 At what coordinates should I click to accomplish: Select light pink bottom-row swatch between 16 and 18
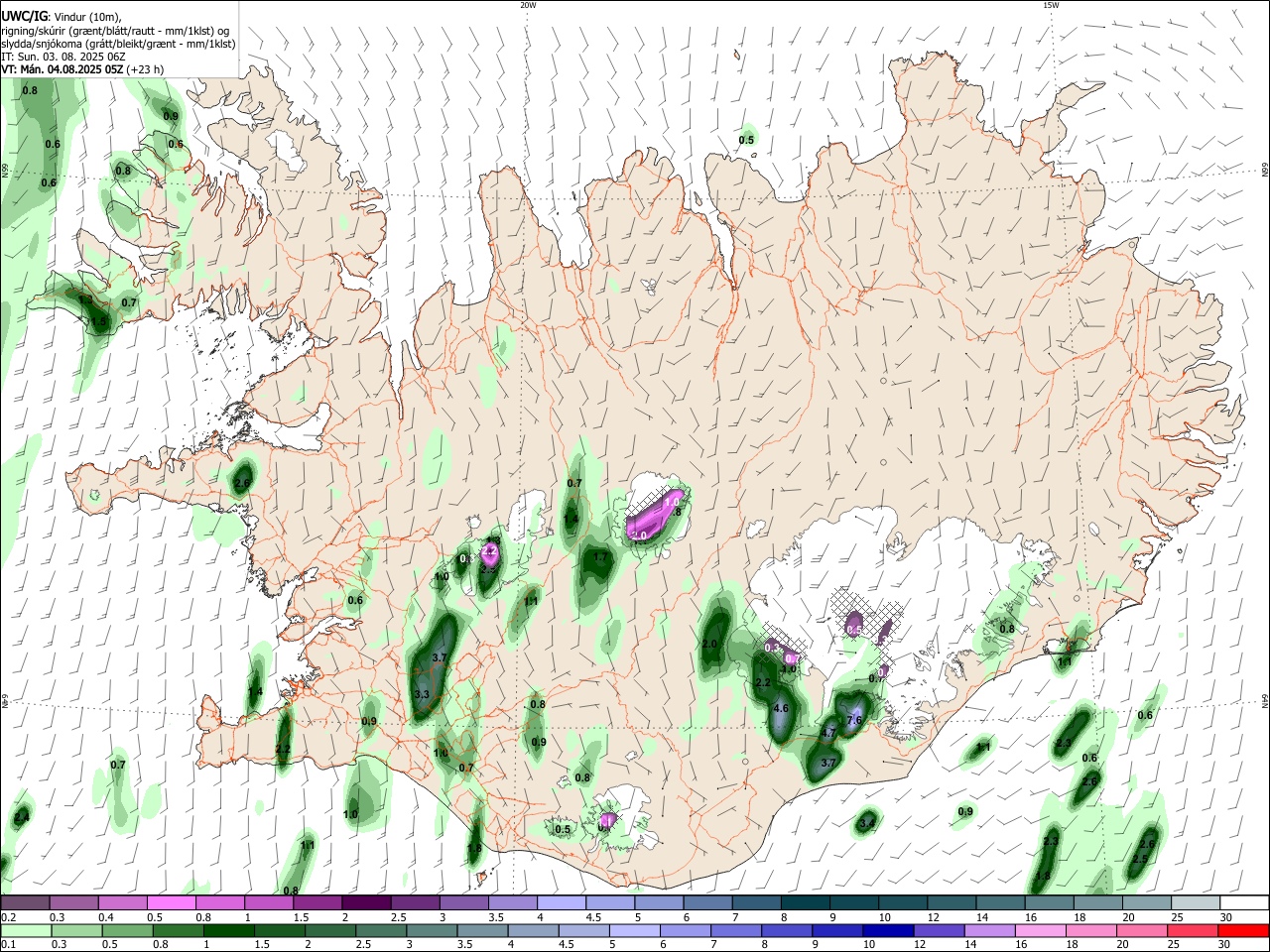tap(1041, 930)
